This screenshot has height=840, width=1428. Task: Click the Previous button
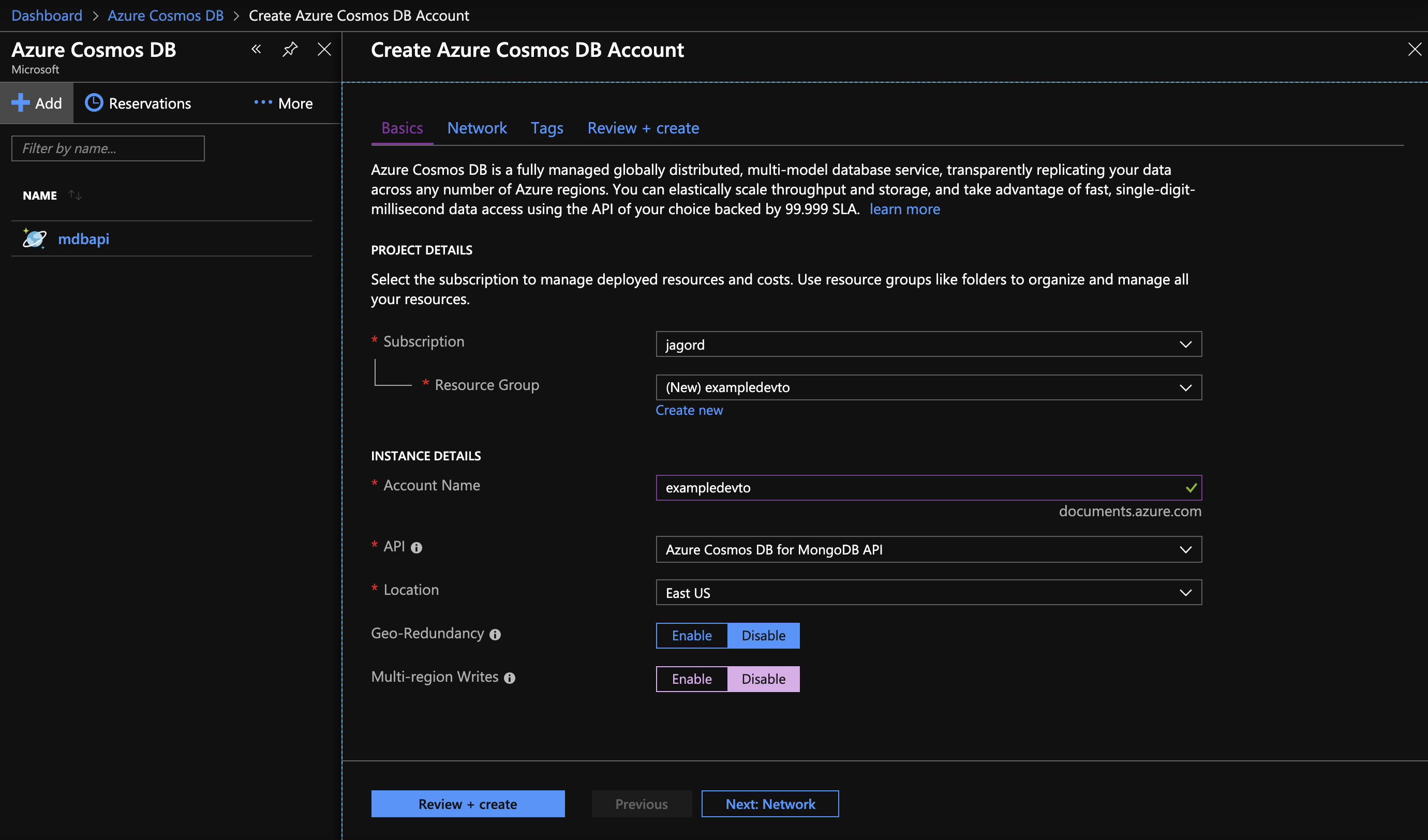click(642, 804)
